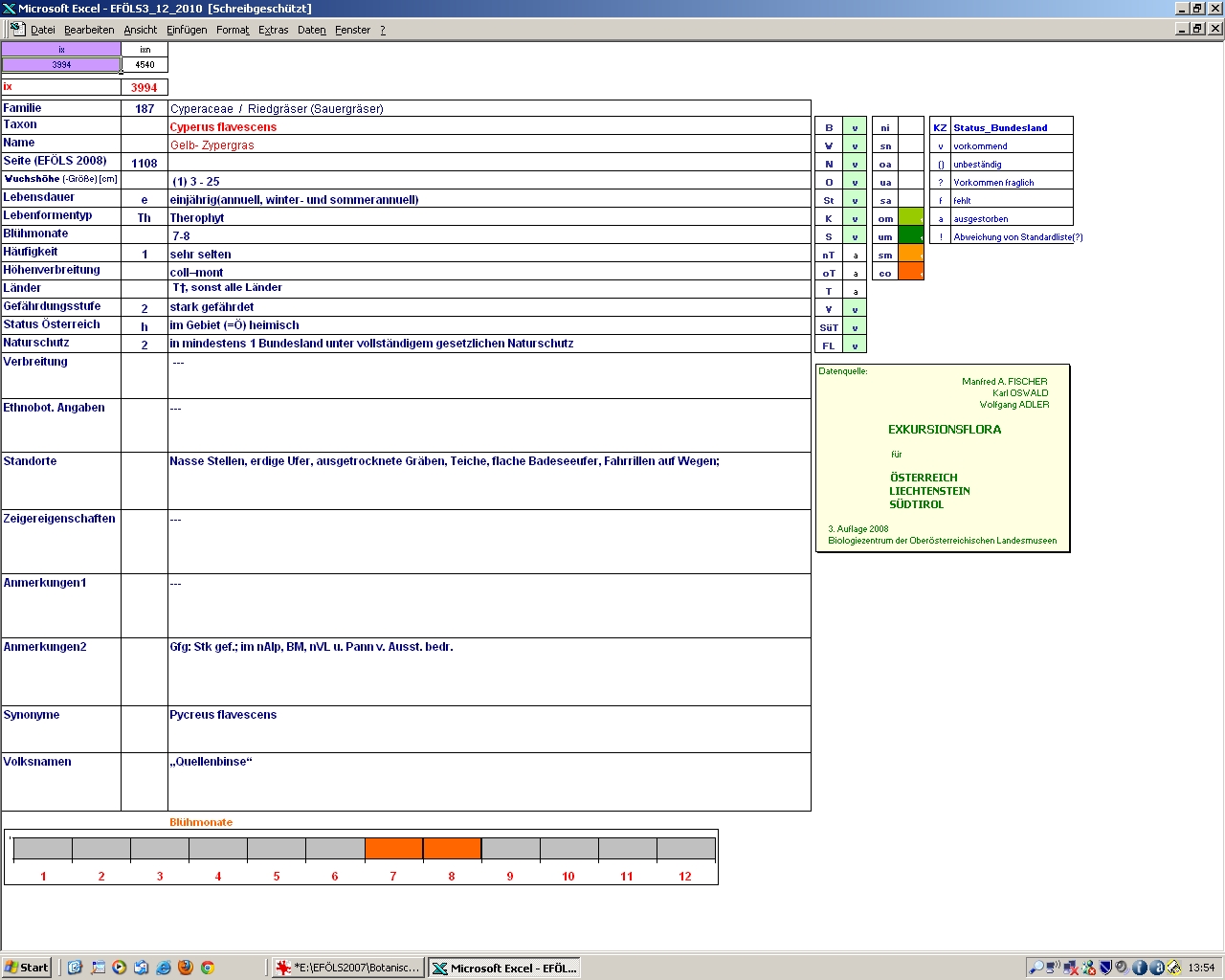Viewport: 1225px width, 980px height.
Task: Open the Datei menu
Action: (43, 30)
